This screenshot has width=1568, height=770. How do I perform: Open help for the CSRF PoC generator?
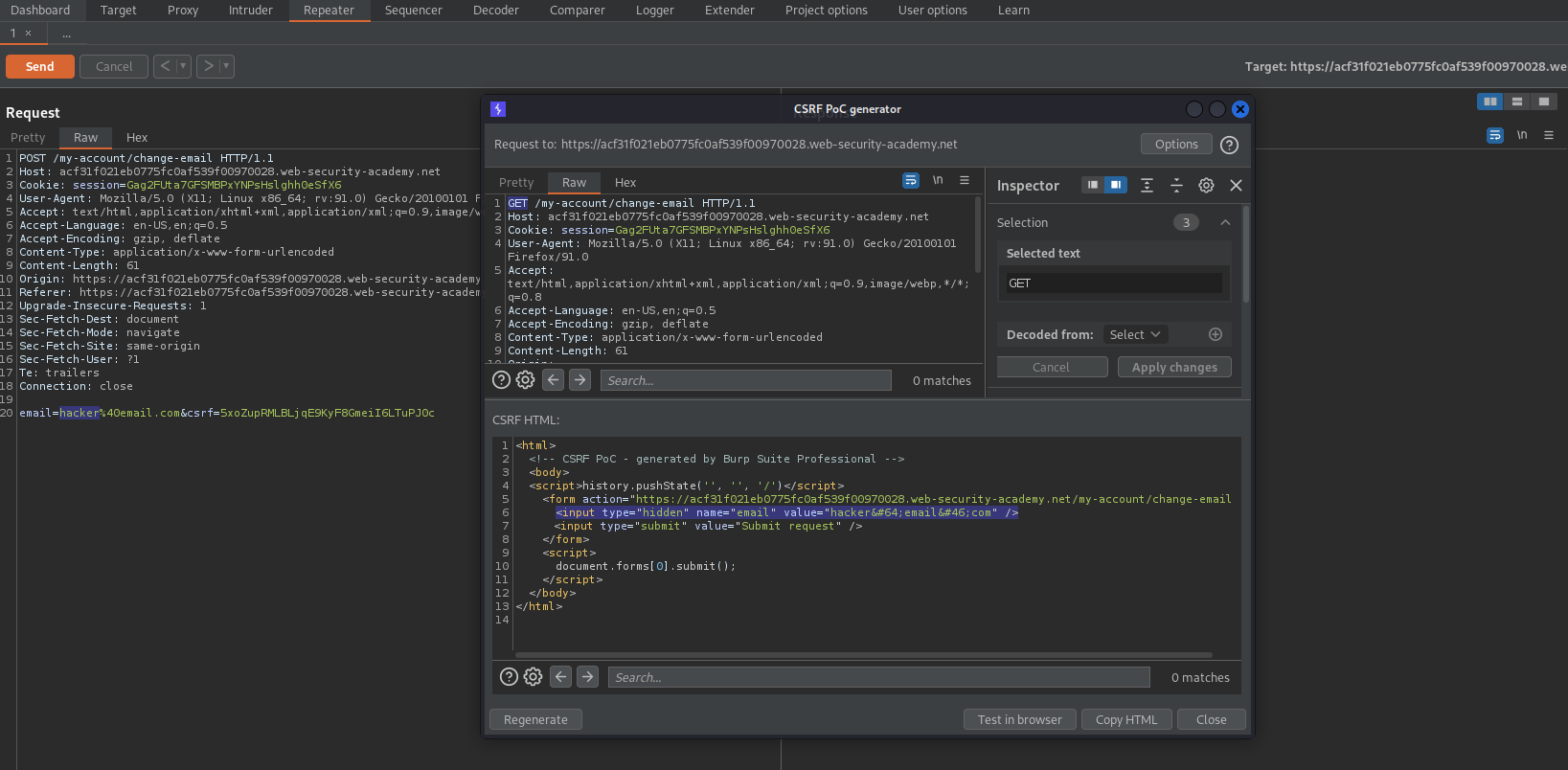point(1230,145)
